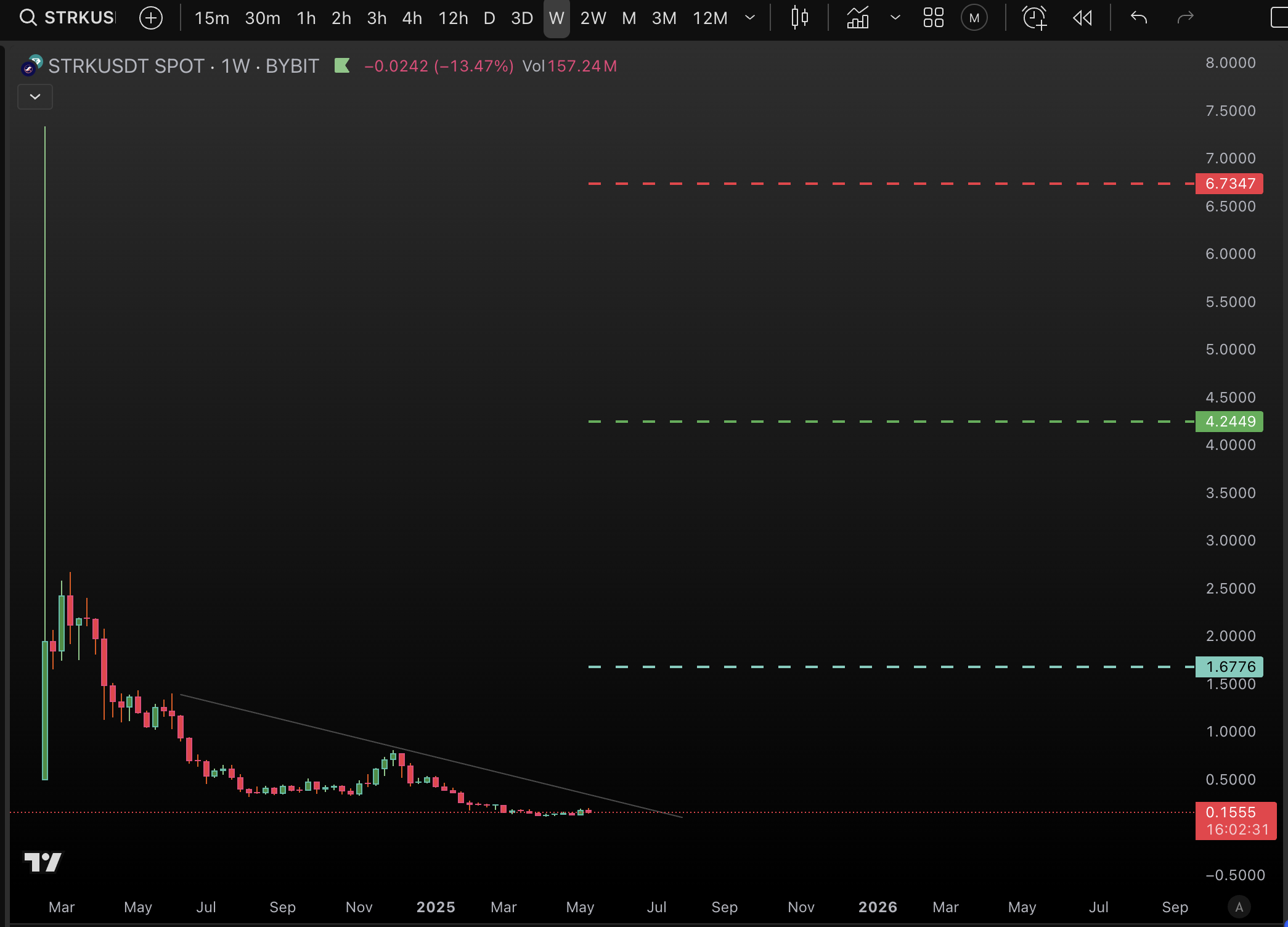
Task: Click the STRK symbol logo in legend
Action: pyautogui.click(x=31, y=65)
